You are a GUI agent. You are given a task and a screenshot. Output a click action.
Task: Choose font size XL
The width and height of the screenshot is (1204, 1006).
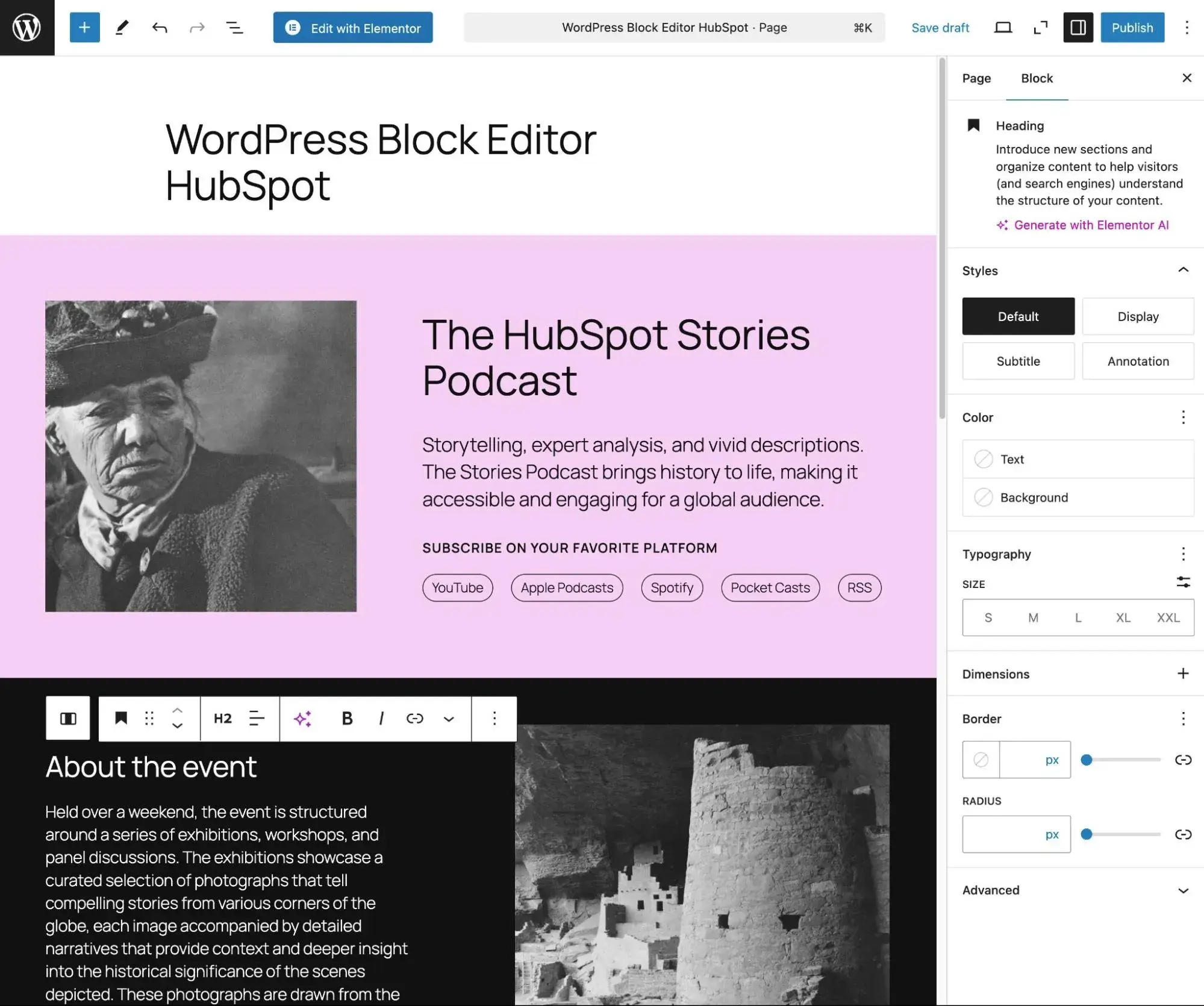[x=1123, y=617]
